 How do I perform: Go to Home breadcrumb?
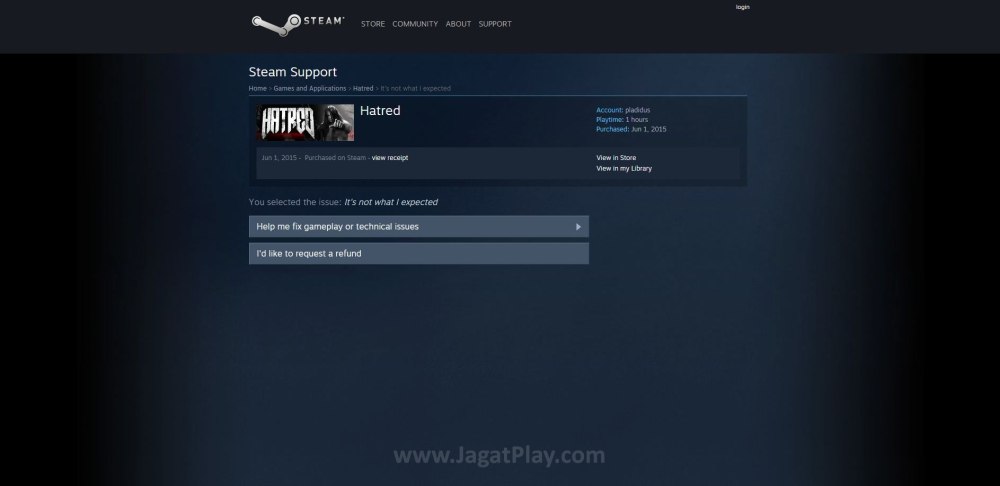[258, 89]
